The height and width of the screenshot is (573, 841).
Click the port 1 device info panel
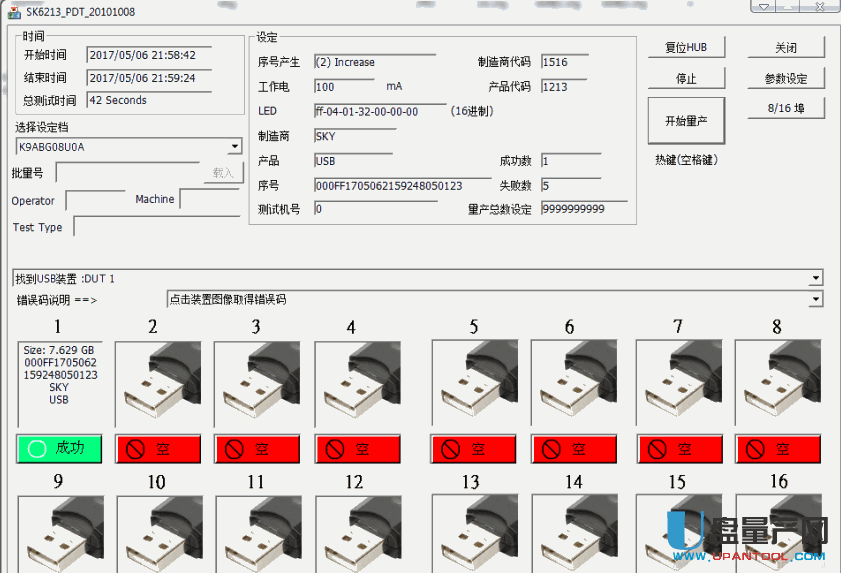[x=59, y=385]
